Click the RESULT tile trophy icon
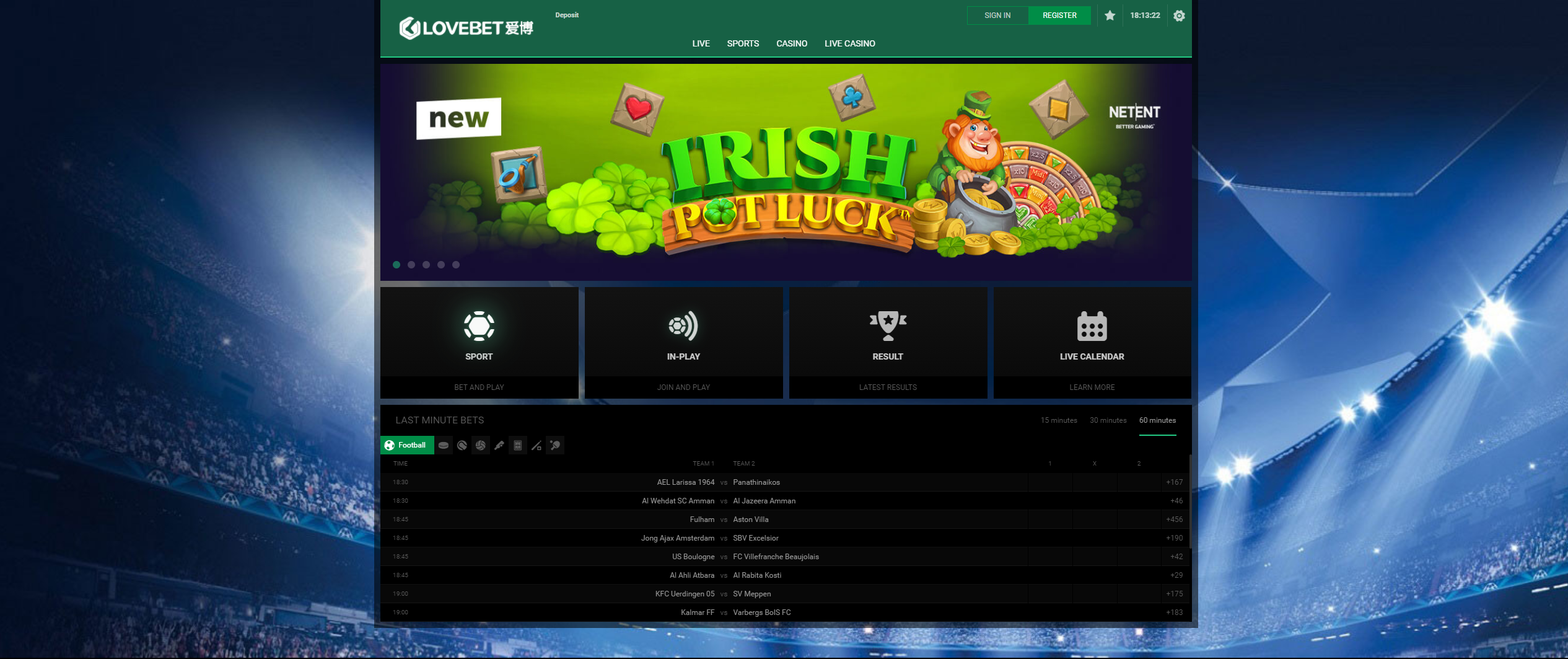 888,326
